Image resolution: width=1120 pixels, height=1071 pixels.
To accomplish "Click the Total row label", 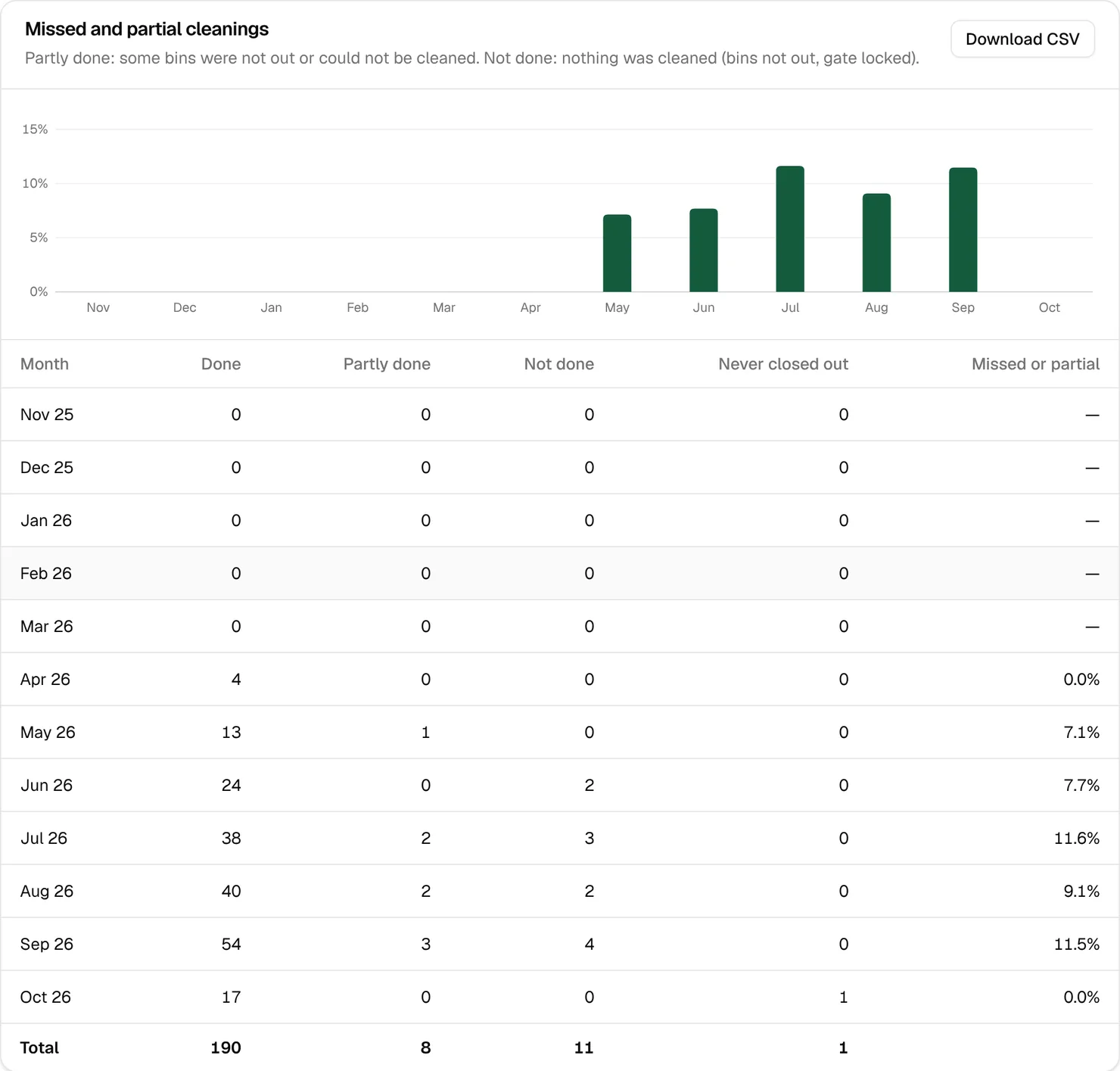I will click(x=39, y=1048).
